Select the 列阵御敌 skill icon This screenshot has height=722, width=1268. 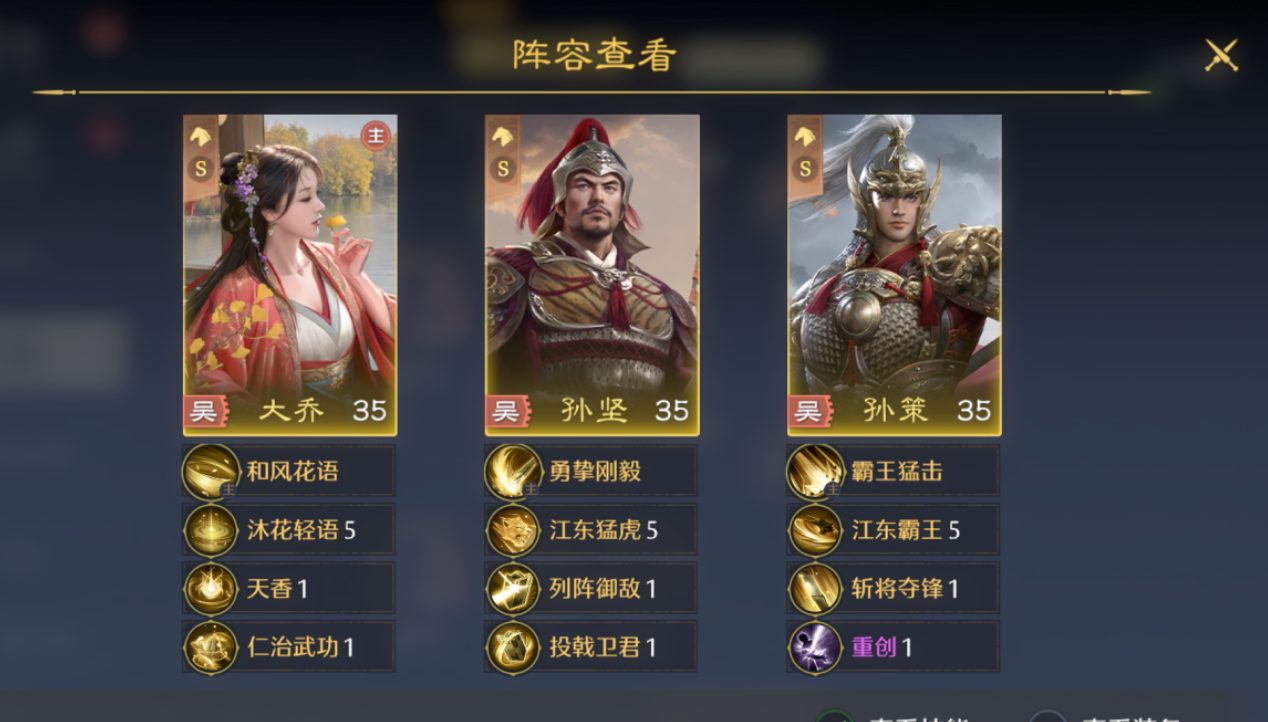[514, 588]
